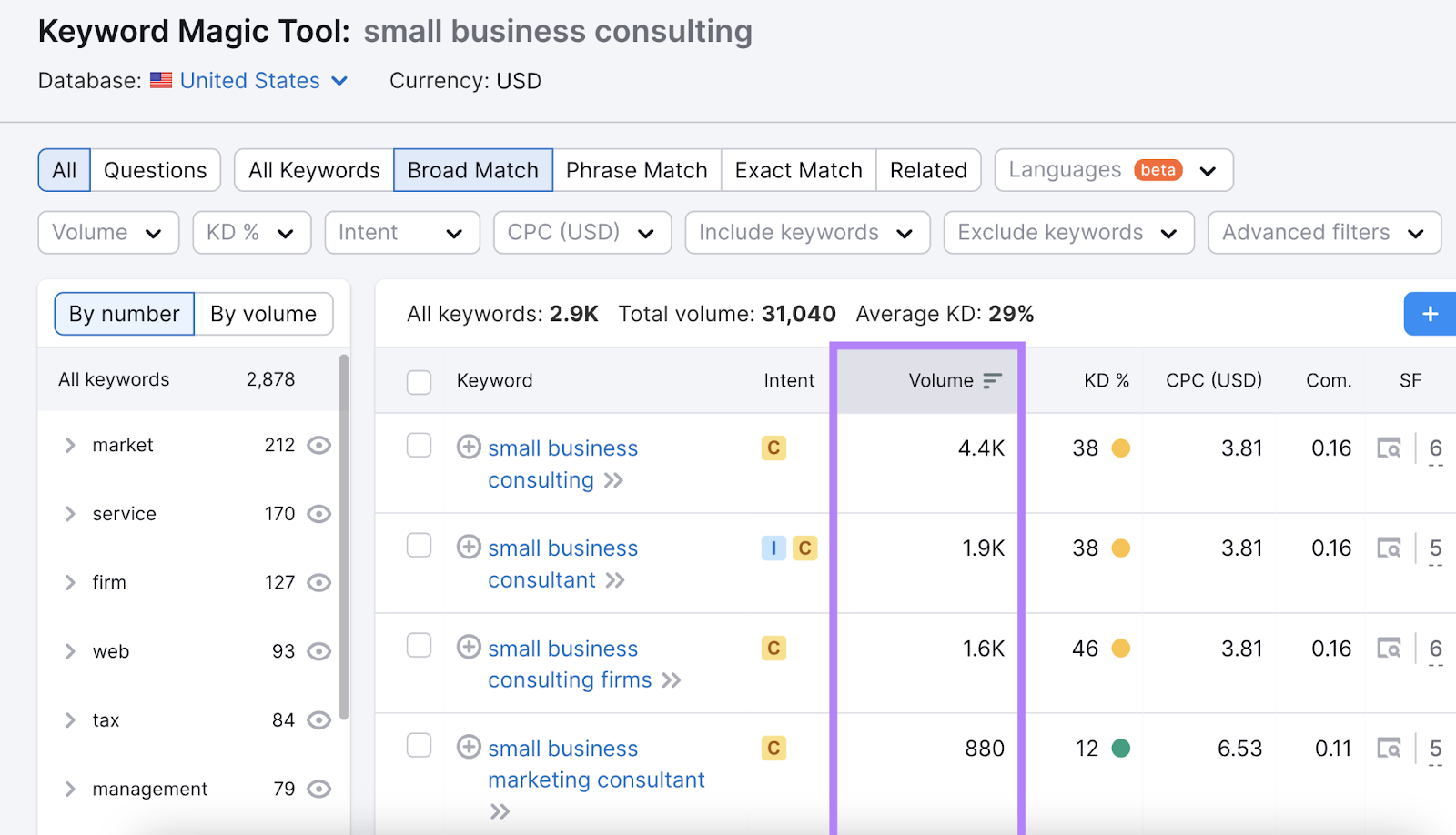Viewport: 1456px width, 835px height.
Task: Open double-arrow next to 'small business consulting'
Action: tap(613, 480)
